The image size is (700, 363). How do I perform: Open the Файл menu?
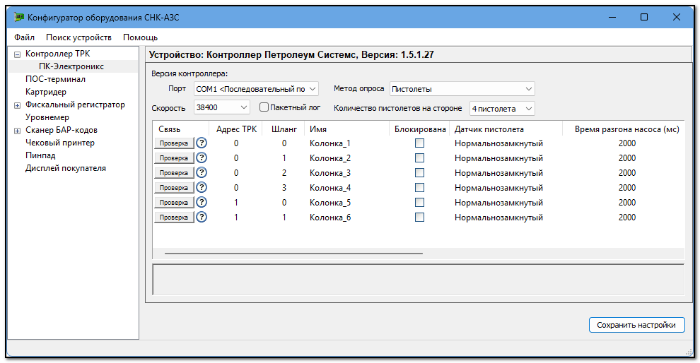pyautogui.click(x=24, y=37)
